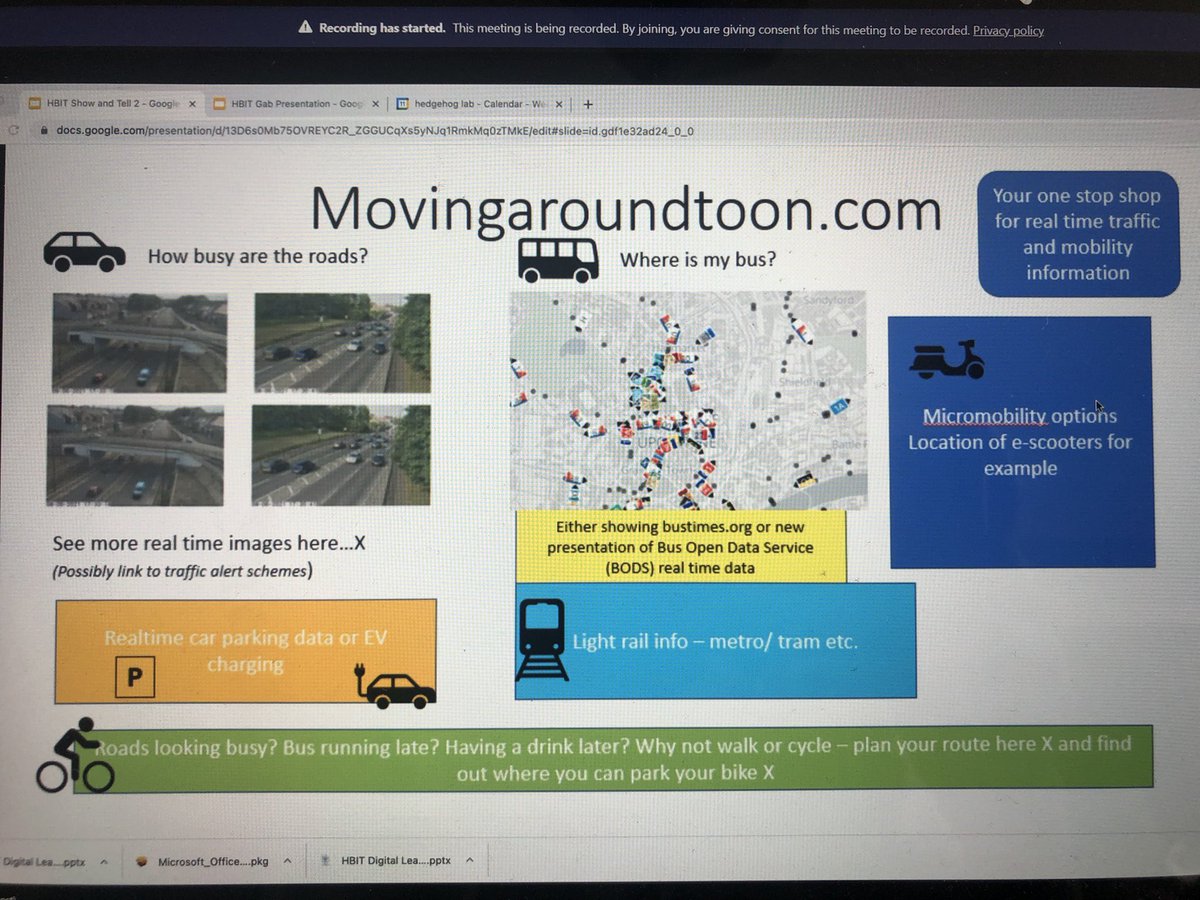Select the yellow BODS real time data box
Screen dimensions: 1200x900
point(680,547)
